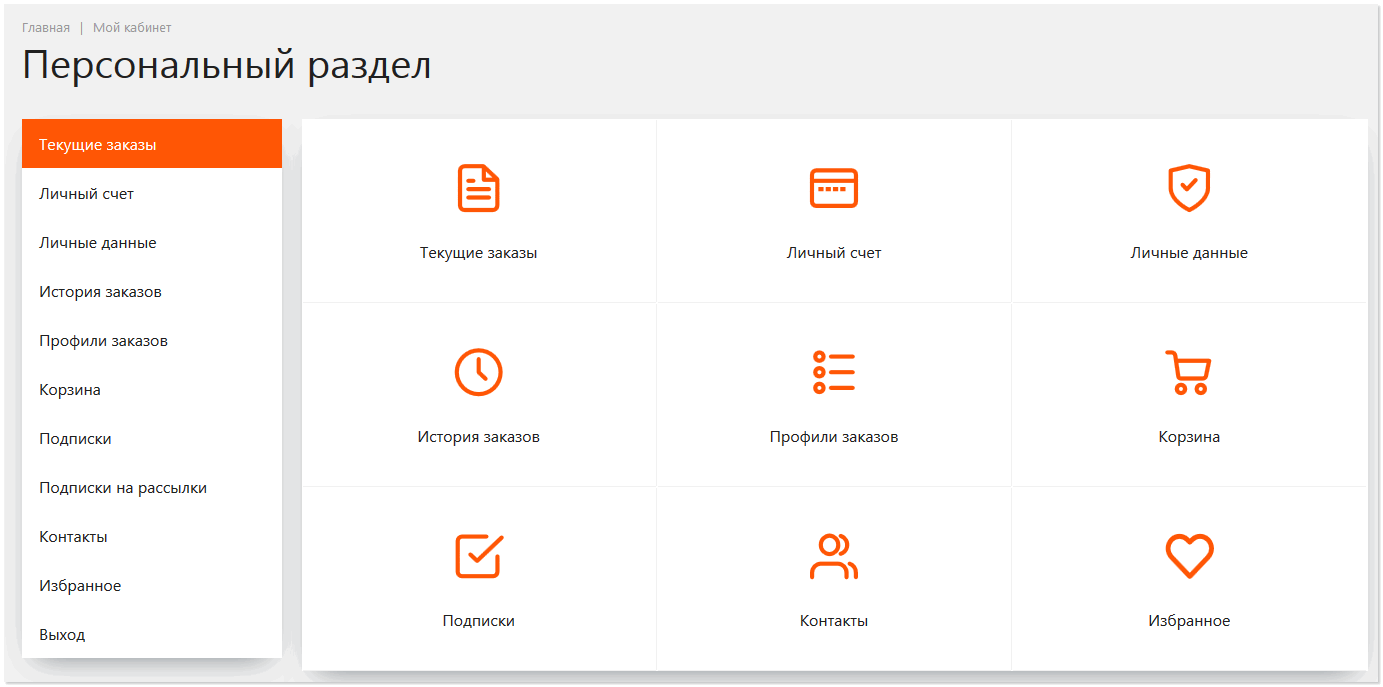Viewport: 1383px width, 687px height.
Task: Open the Контакты tile label
Action: [834, 621]
